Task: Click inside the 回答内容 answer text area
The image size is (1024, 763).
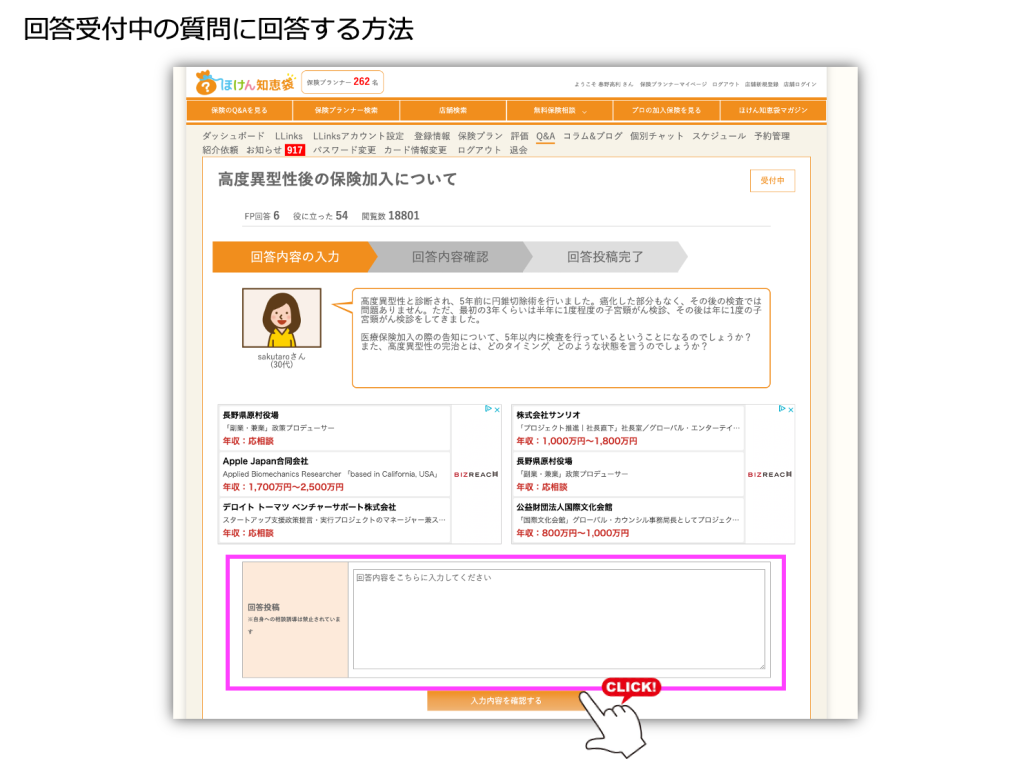Action: pos(559,619)
